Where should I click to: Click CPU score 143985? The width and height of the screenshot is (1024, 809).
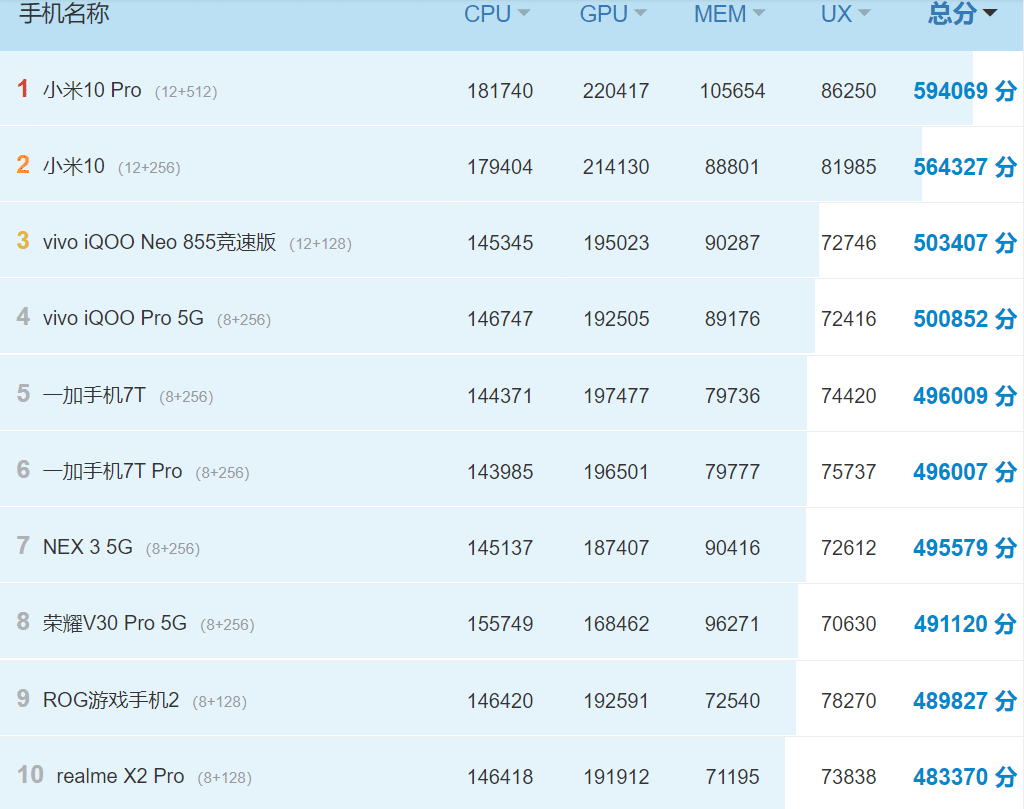(x=500, y=471)
